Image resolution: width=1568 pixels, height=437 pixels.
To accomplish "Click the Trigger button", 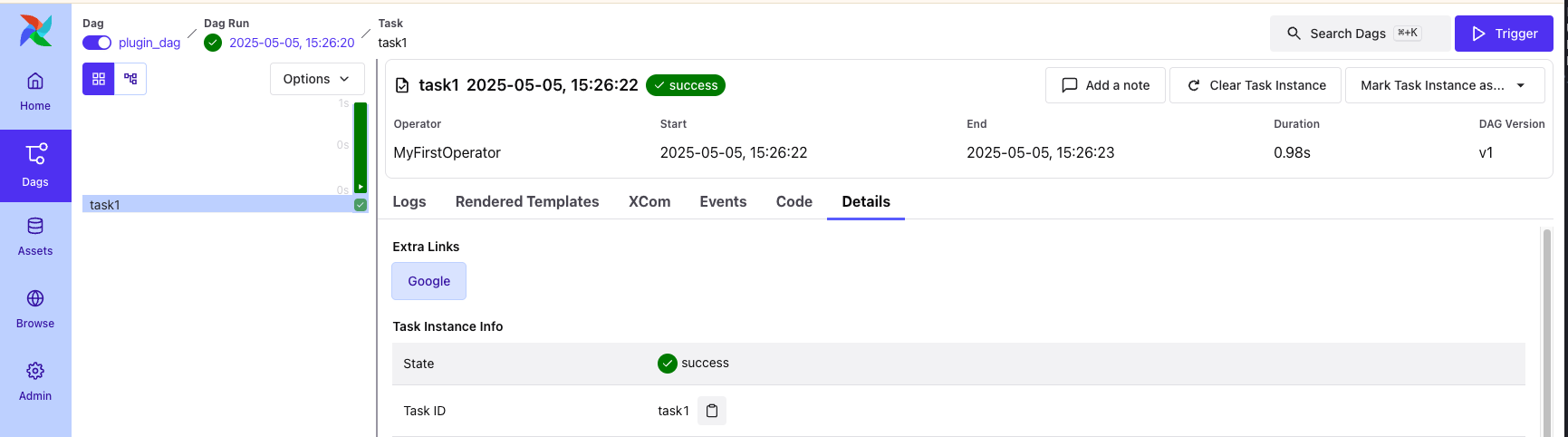I will 1504,34.
